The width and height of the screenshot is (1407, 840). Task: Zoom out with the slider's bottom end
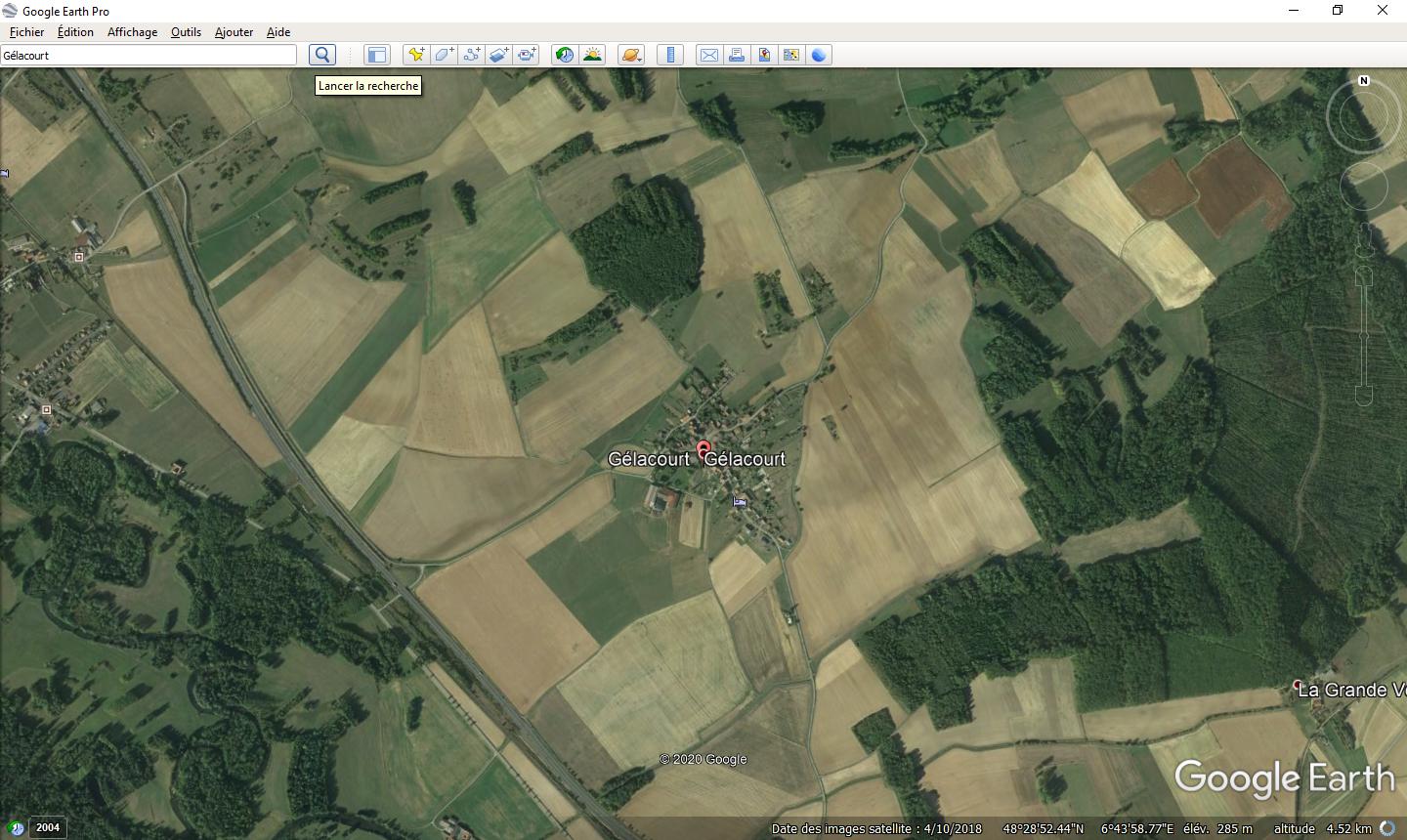pos(1364,396)
